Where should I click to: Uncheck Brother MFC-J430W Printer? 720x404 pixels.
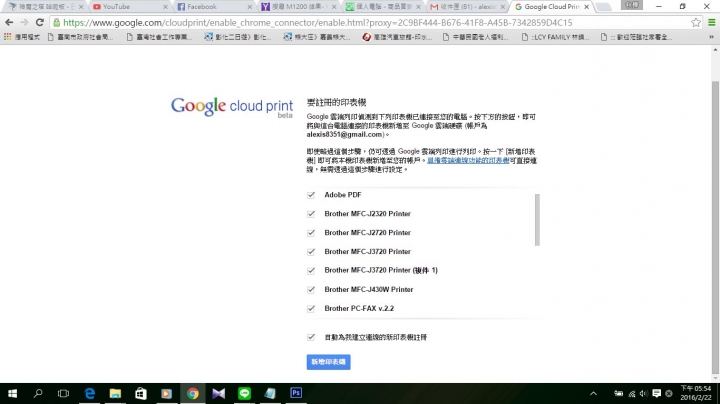pos(311,290)
